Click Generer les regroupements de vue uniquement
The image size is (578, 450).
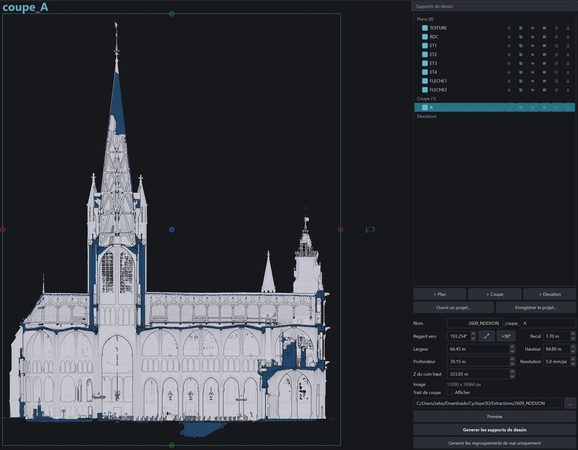pos(494,443)
